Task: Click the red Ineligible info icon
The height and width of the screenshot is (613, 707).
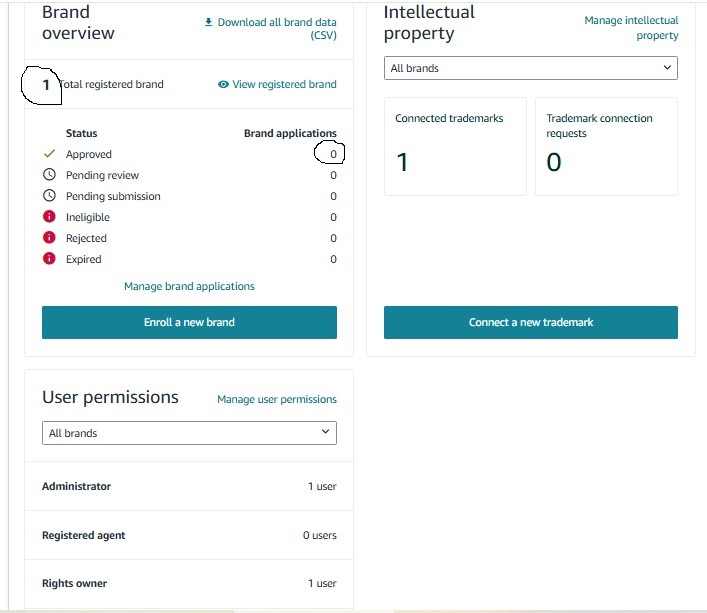Action: tap(49, 216)
